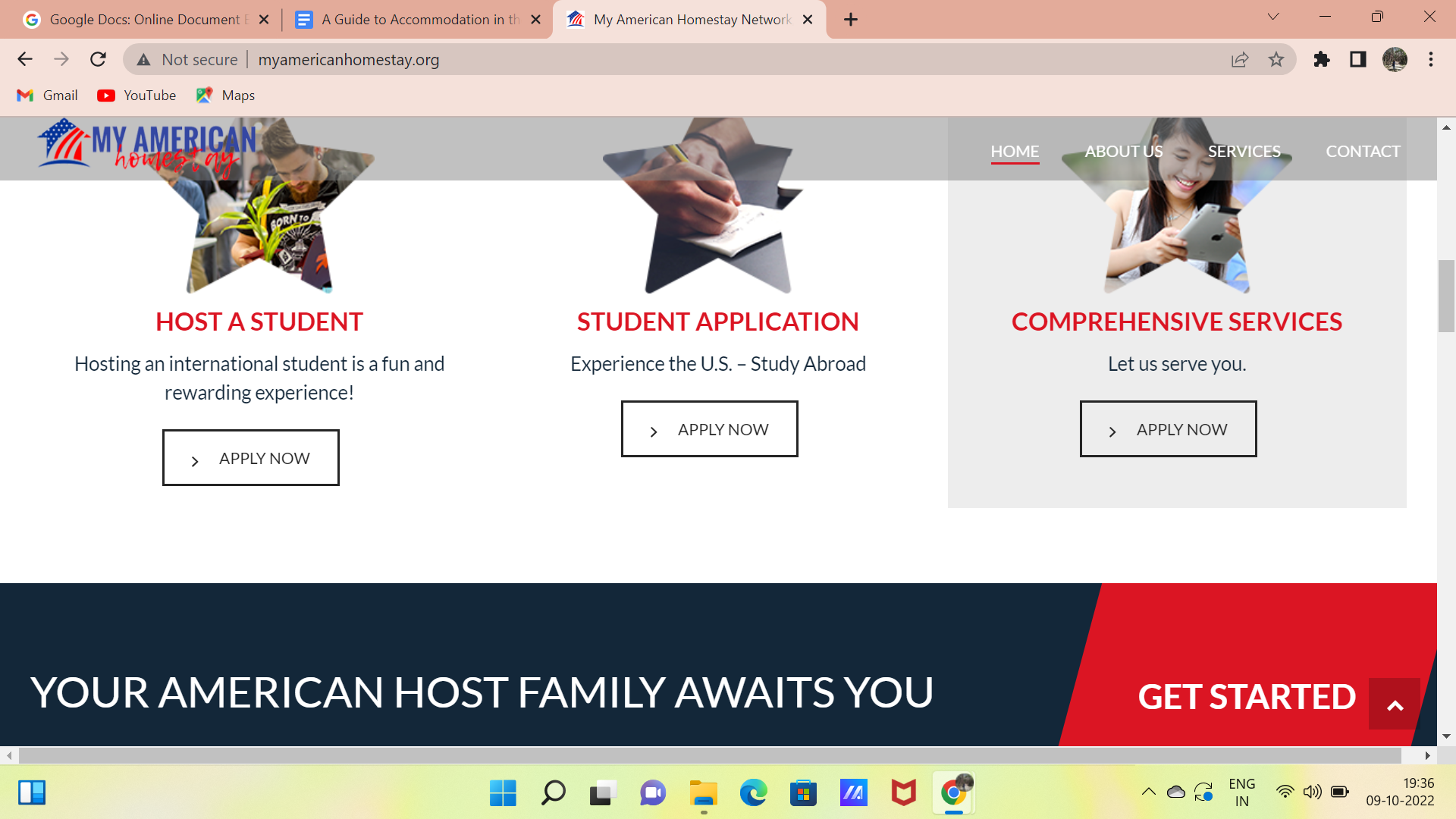Open the SERVICES navigation item
Viewport: 1456px width, 819px height.
point(1244,151)
